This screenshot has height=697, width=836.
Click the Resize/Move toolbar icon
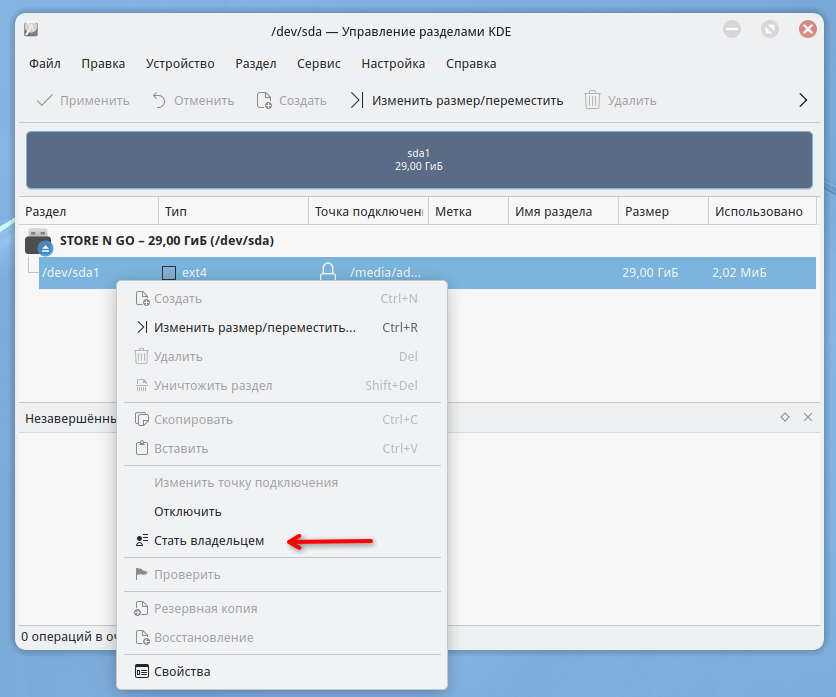pos(357,100)
